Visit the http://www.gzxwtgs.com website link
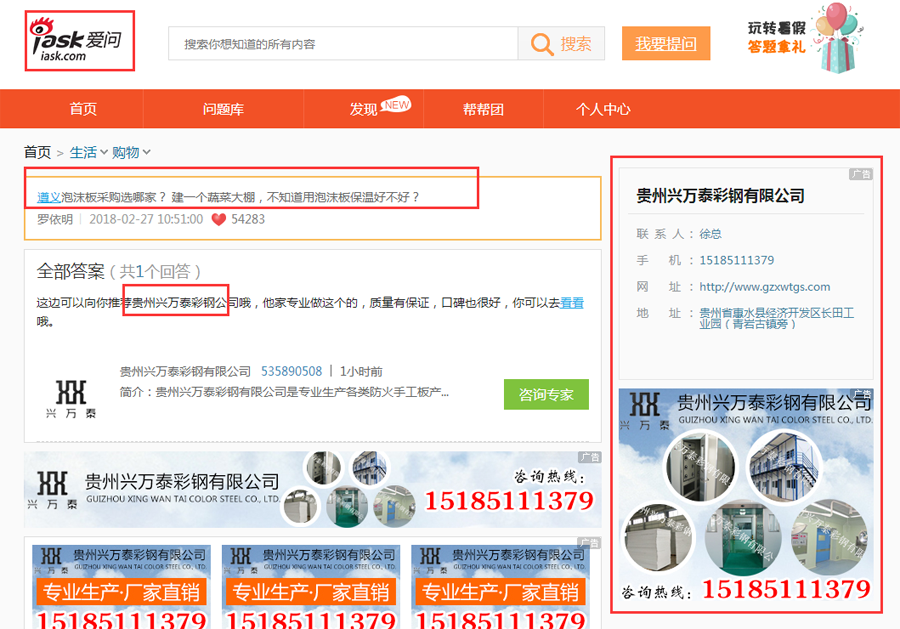 [765, 287]
